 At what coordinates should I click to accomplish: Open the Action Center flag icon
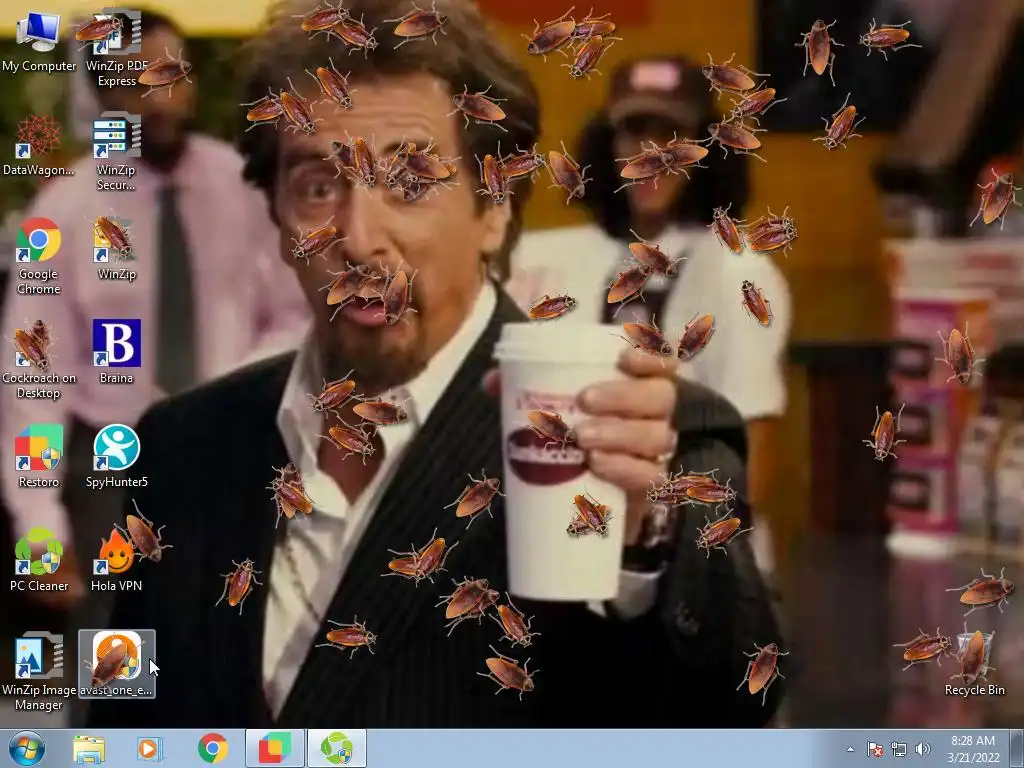point(874,749)
